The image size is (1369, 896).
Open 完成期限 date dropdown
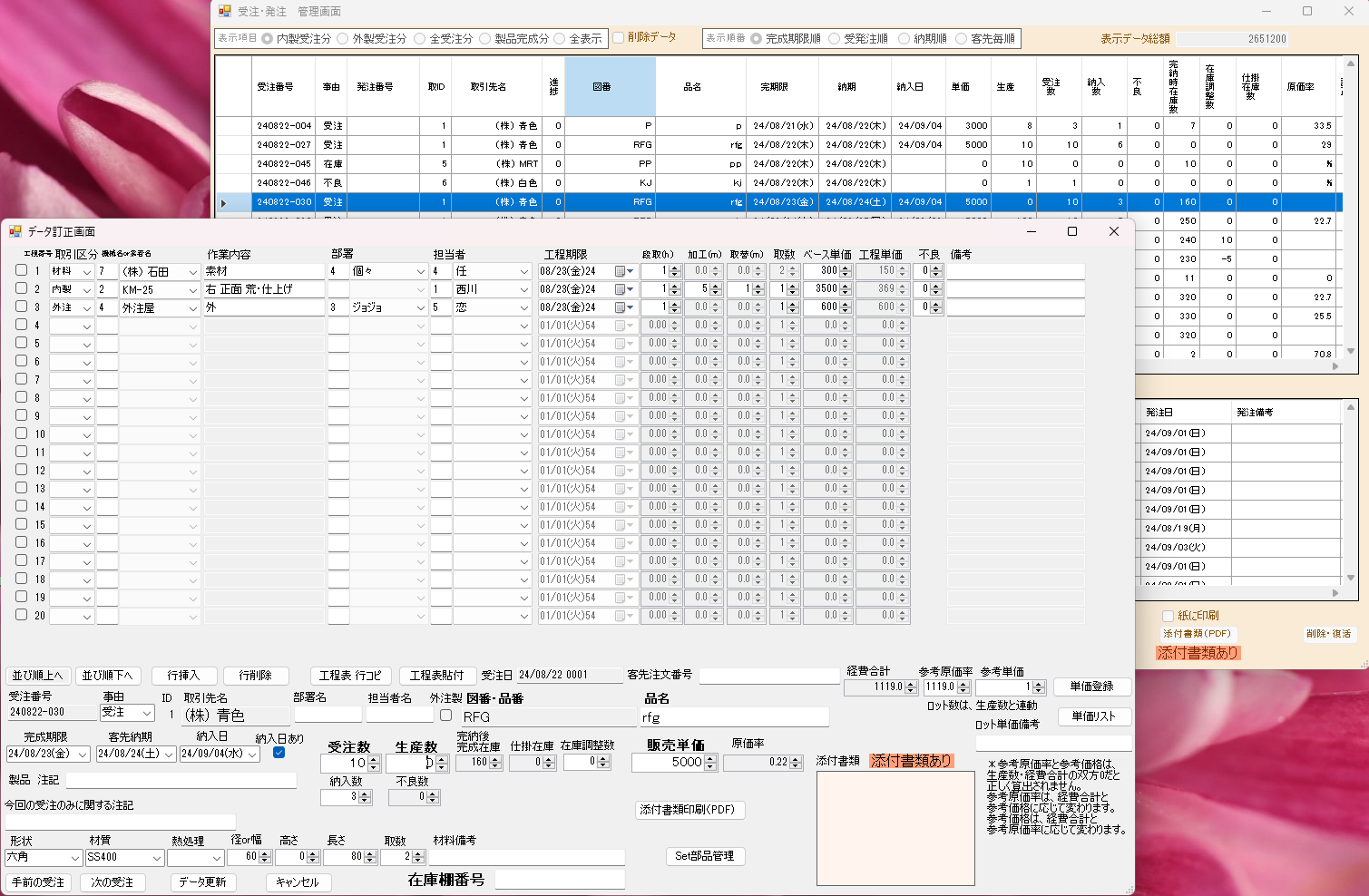pyautogui.click(x=83, y=755)
